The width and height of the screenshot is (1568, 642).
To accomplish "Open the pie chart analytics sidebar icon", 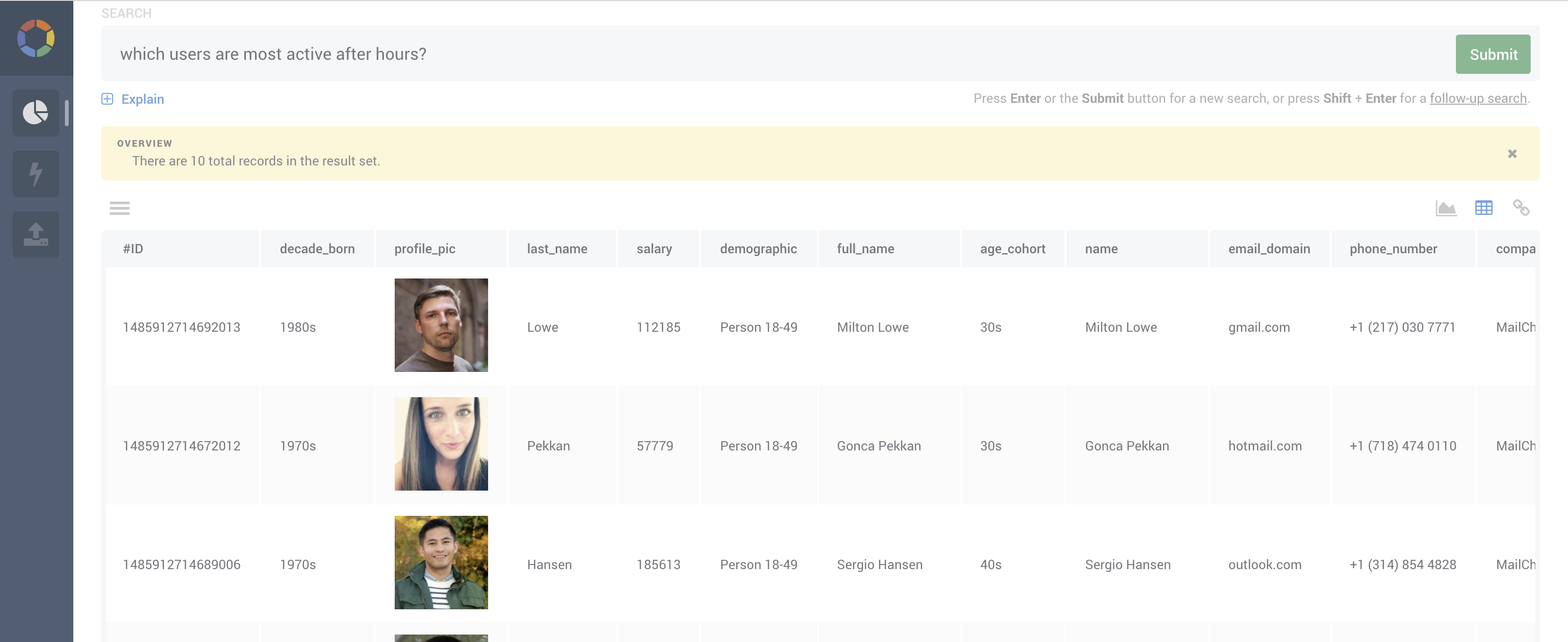I will pos(36,113).
